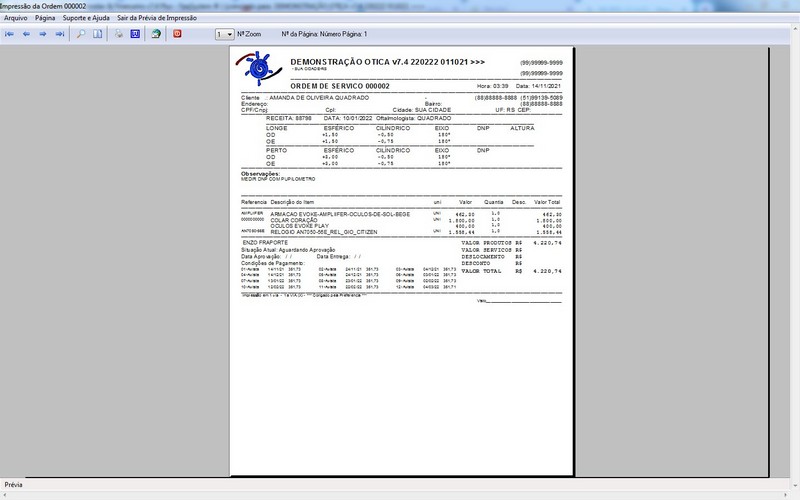Jump to the last page arrow icon
Image resolution: width=800 pixels, height=500 pixels.
[60, 34]
